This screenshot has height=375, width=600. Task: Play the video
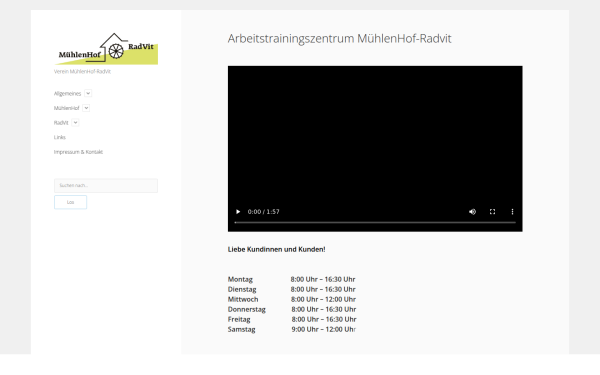click(x=238, y=212)
